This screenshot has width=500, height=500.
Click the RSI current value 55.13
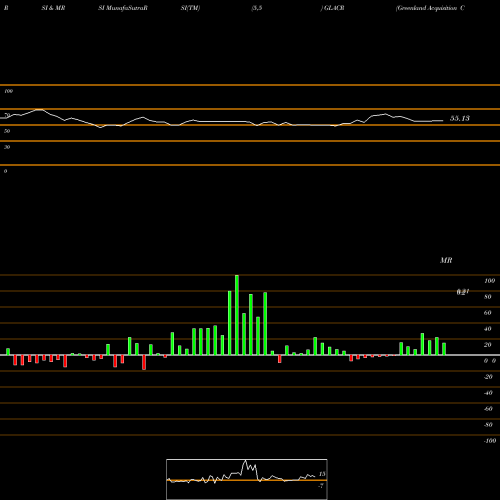pos(460,118)
